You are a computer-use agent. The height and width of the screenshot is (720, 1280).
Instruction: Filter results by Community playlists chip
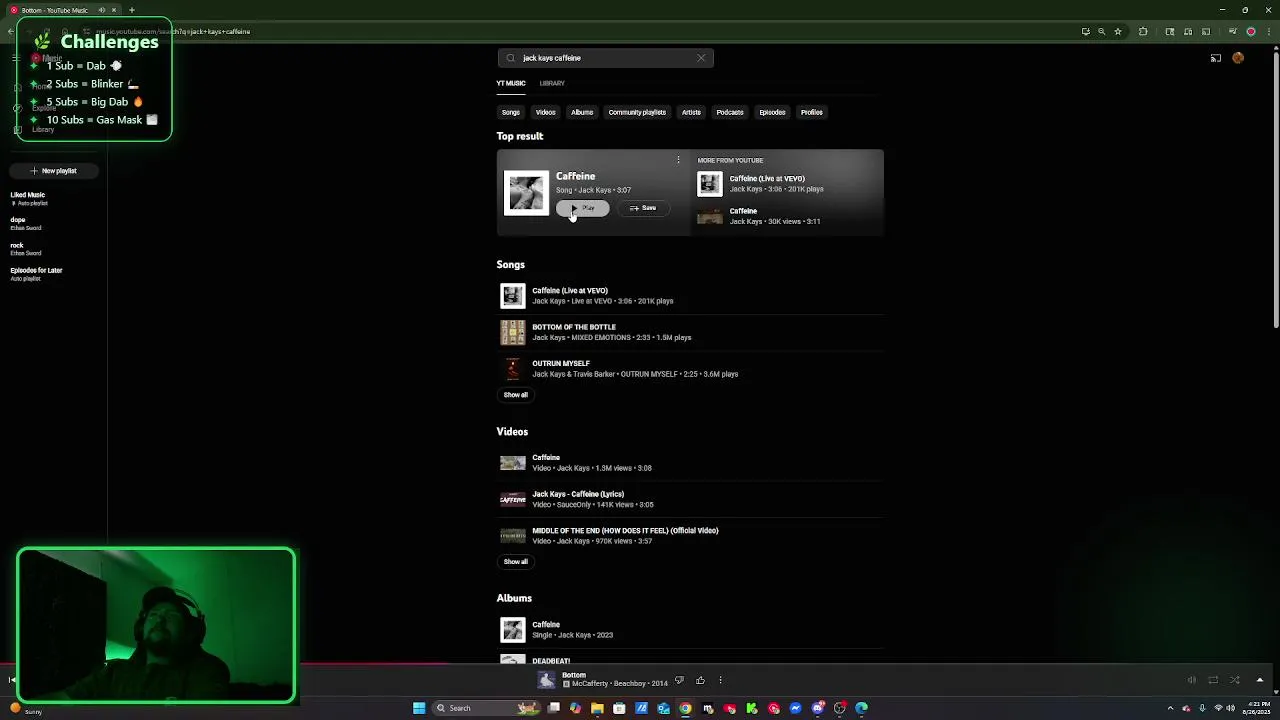637,112
